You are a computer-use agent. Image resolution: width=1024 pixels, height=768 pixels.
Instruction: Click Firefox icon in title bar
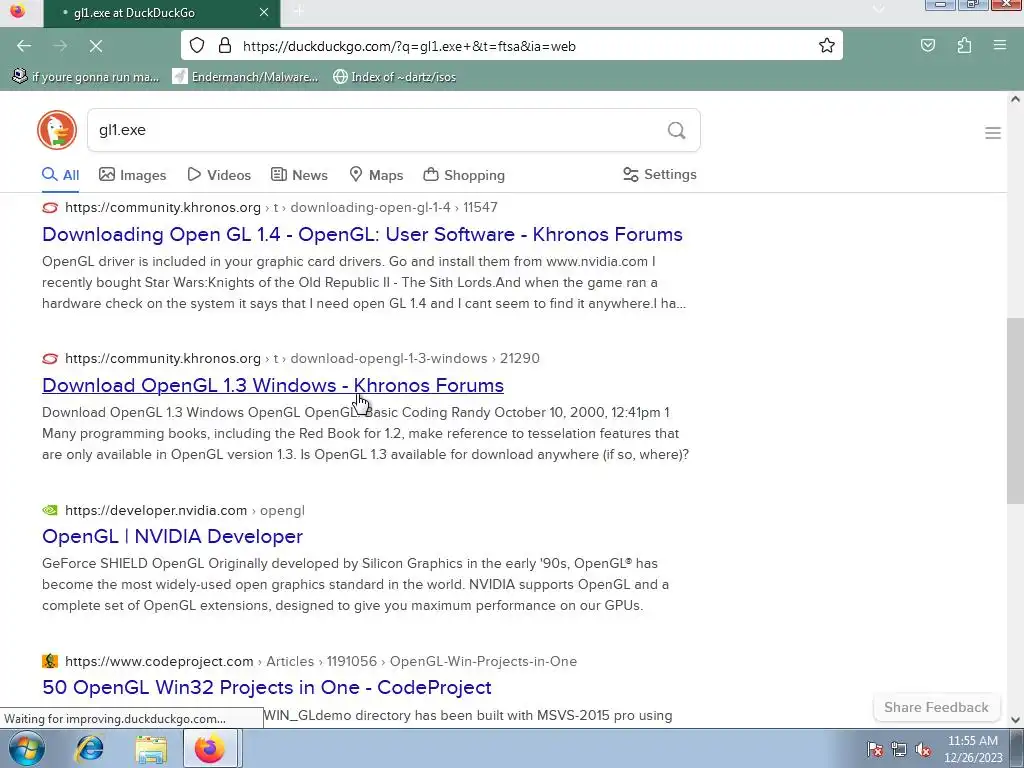18,11
